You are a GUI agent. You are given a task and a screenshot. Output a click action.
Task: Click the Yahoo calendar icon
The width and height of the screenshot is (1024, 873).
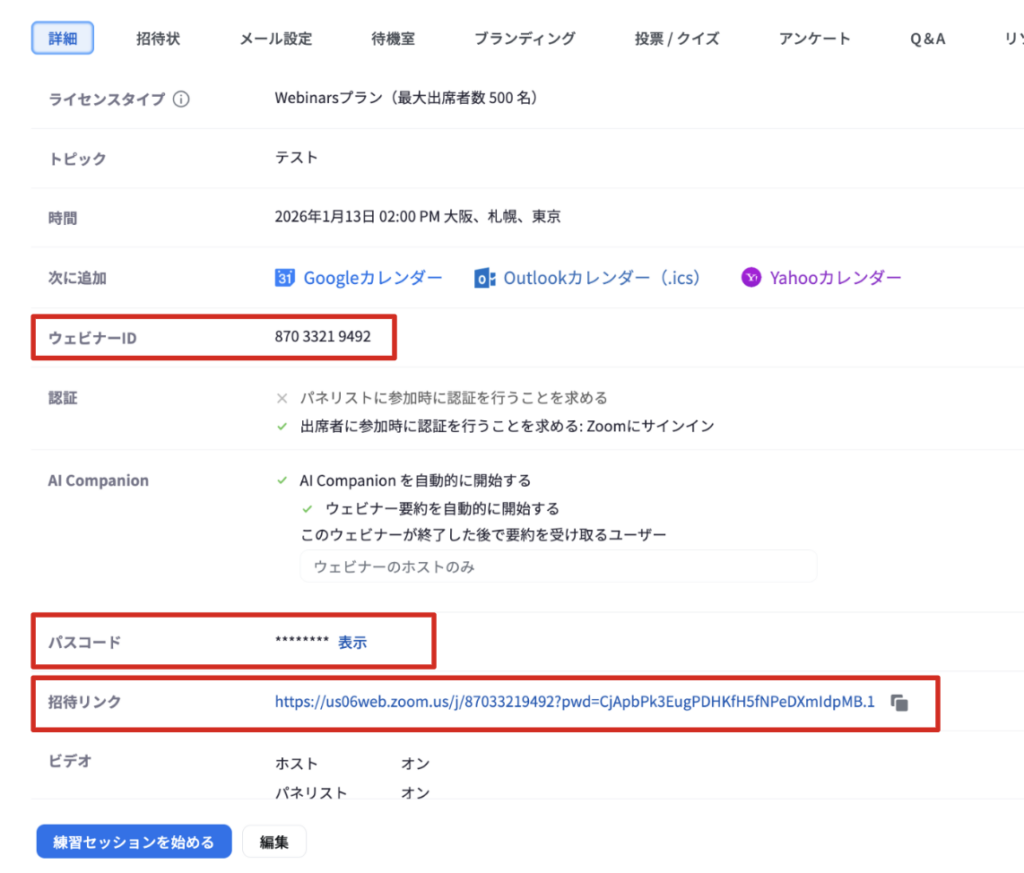751,278
